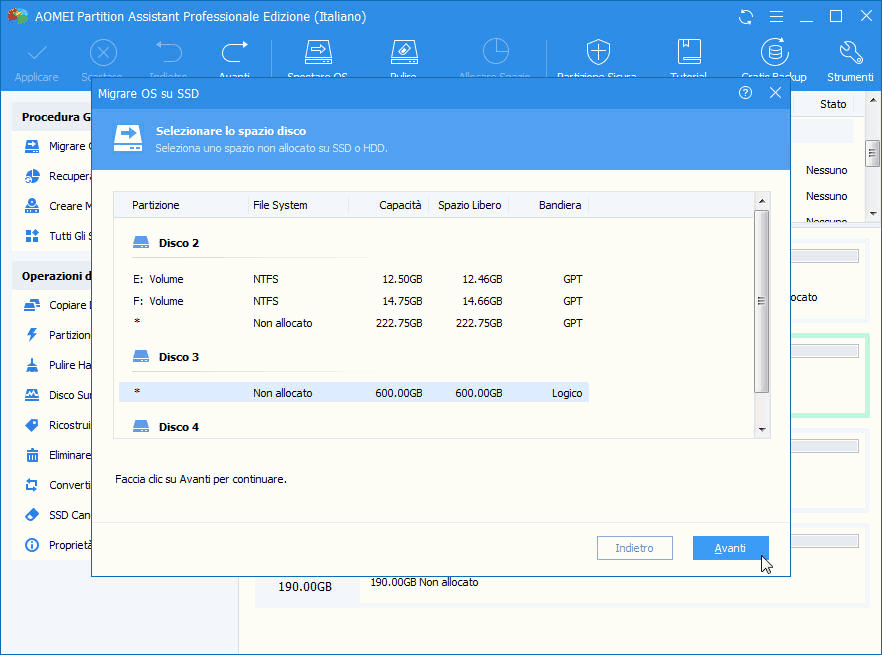Click the Applicare checkmark icon
The image size is (882, 655).
coord(36,53)
